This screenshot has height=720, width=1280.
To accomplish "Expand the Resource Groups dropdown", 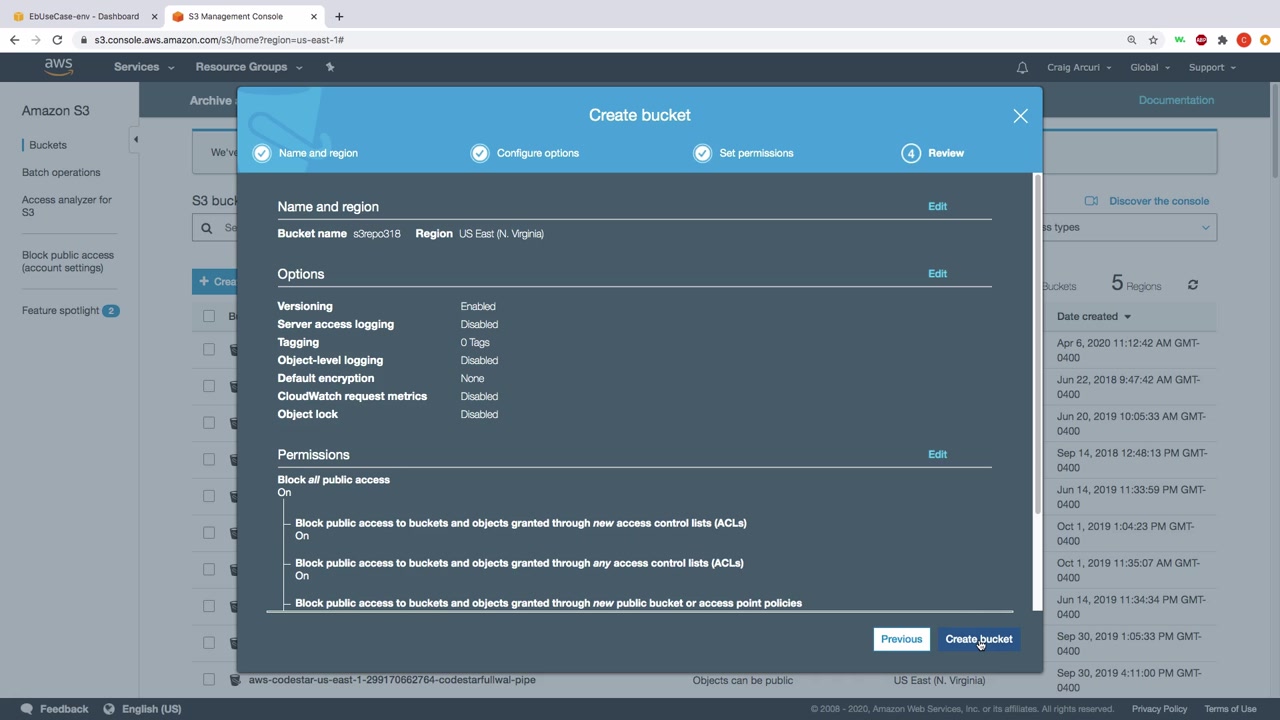I will 249,67.
